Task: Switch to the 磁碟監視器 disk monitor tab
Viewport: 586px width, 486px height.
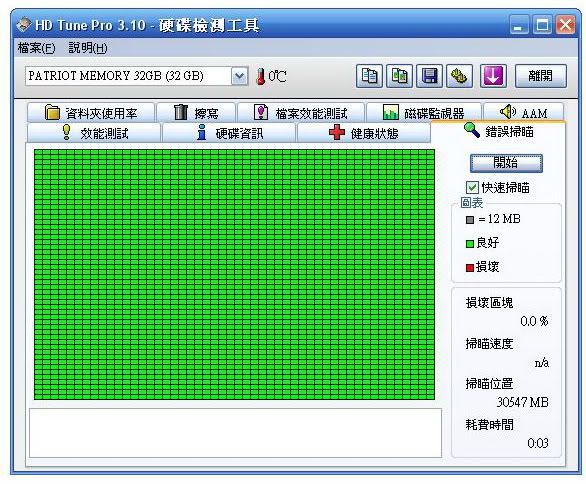Action: tap(423, 112)
